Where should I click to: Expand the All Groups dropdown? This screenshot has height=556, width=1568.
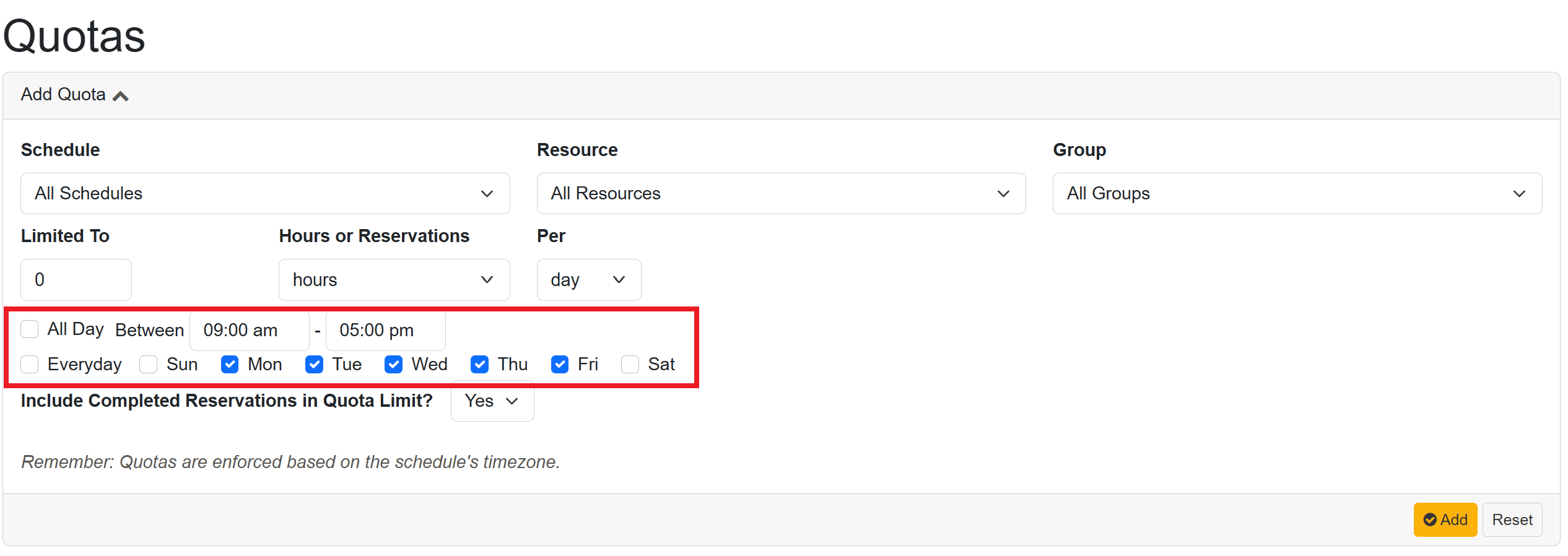(x=1297, y=194)
